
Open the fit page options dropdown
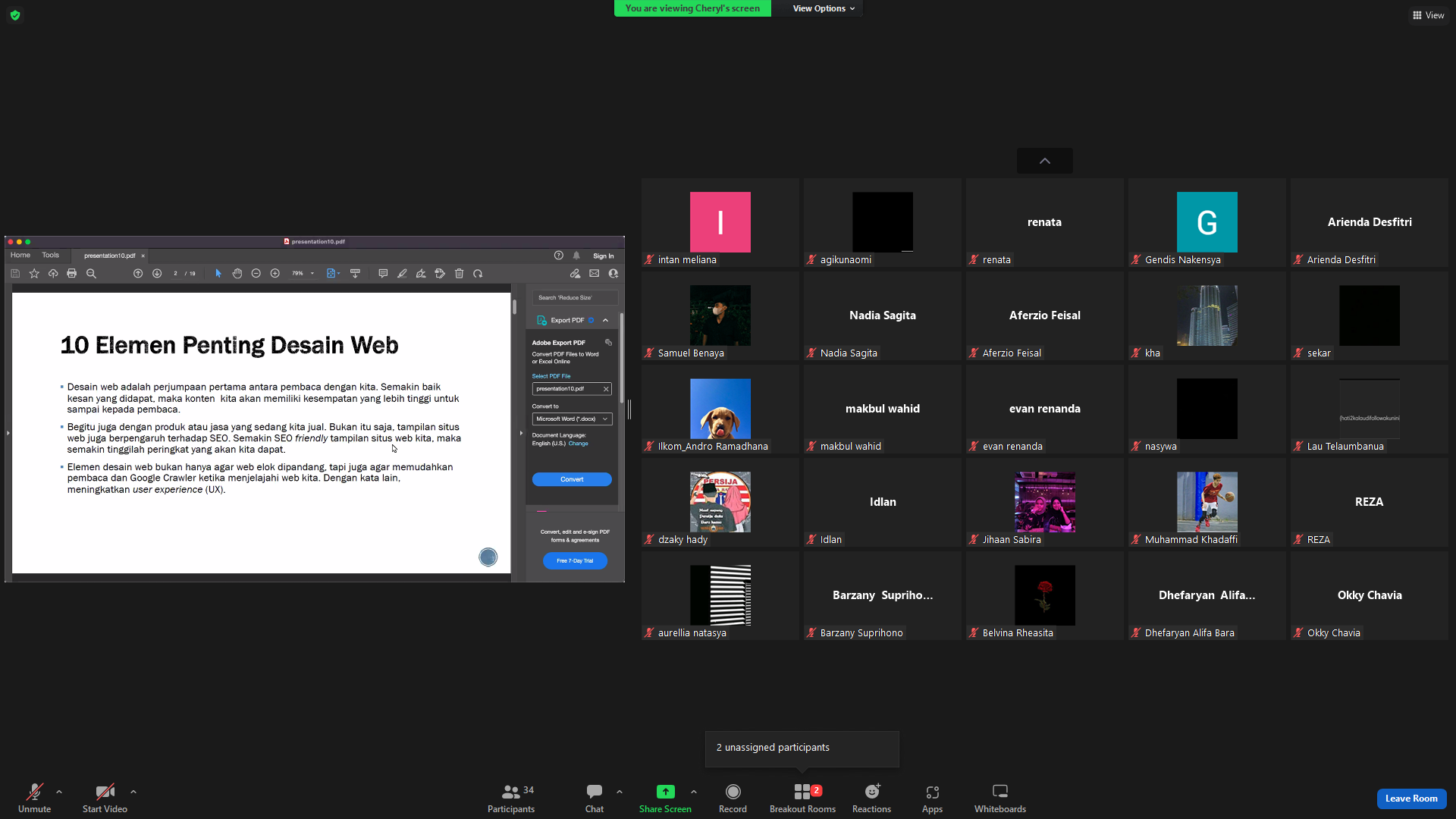[333, 274]
